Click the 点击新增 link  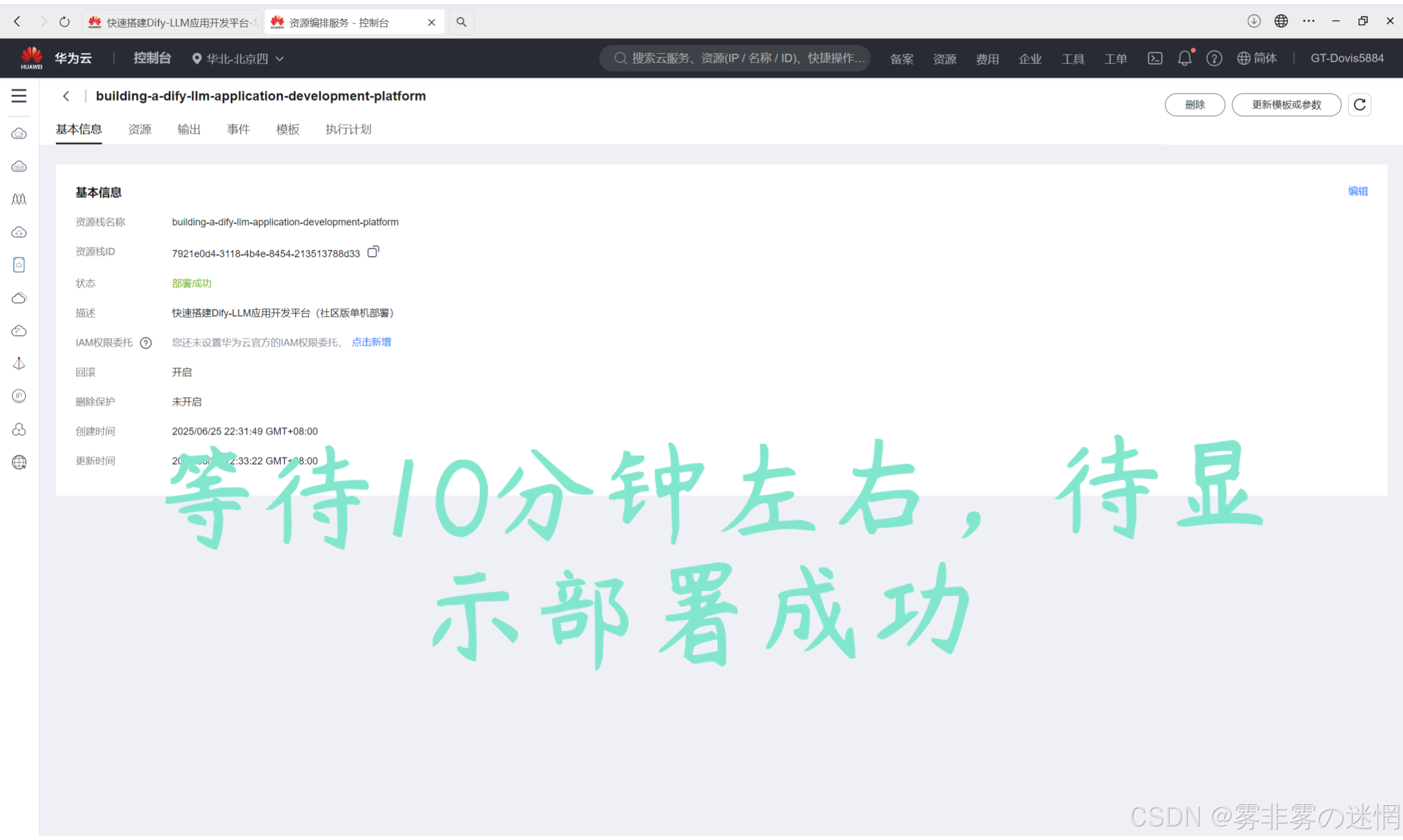[x=371, y=343]
